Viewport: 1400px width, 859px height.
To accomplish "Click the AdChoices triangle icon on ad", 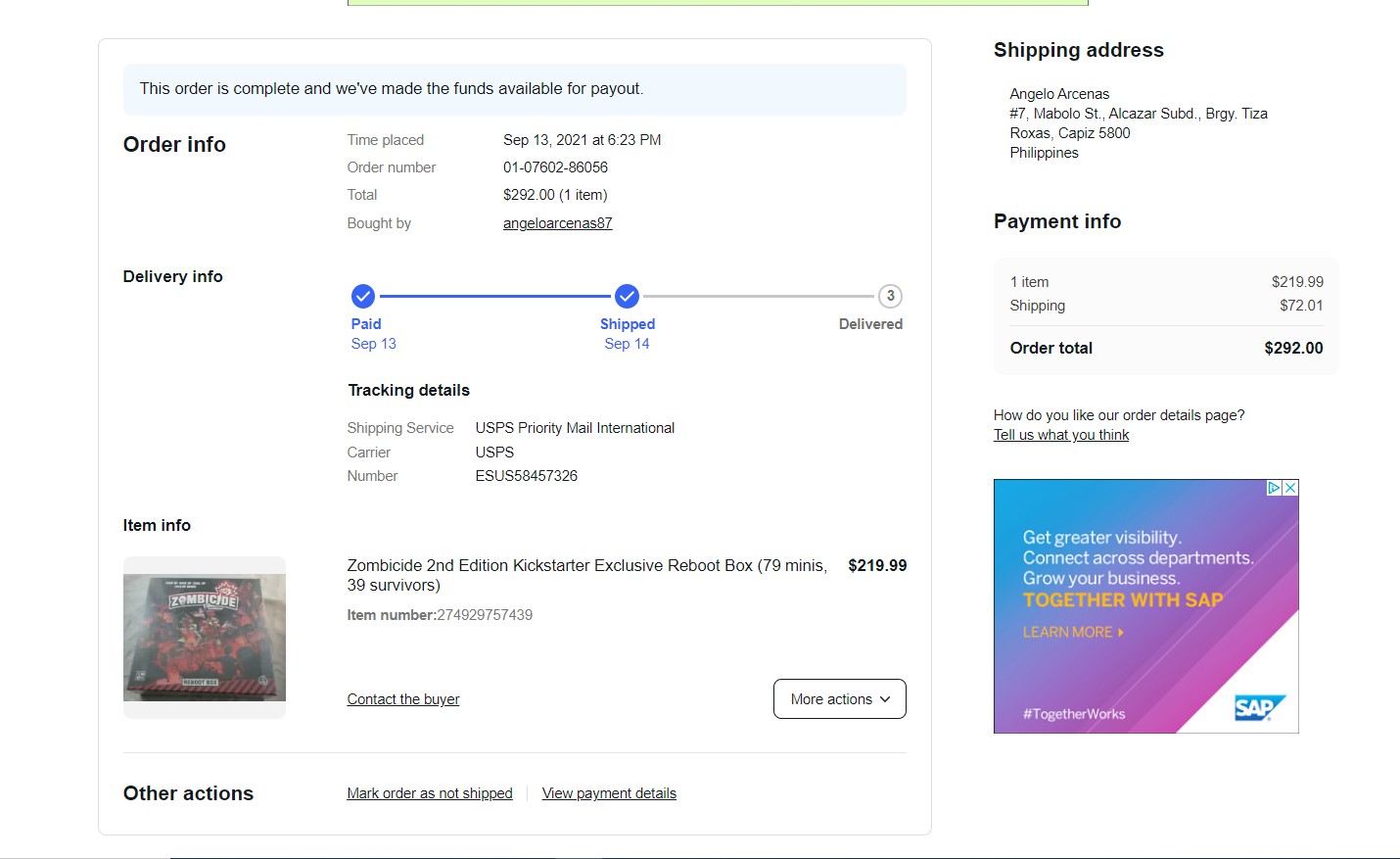I will (x=1274, y=488).
